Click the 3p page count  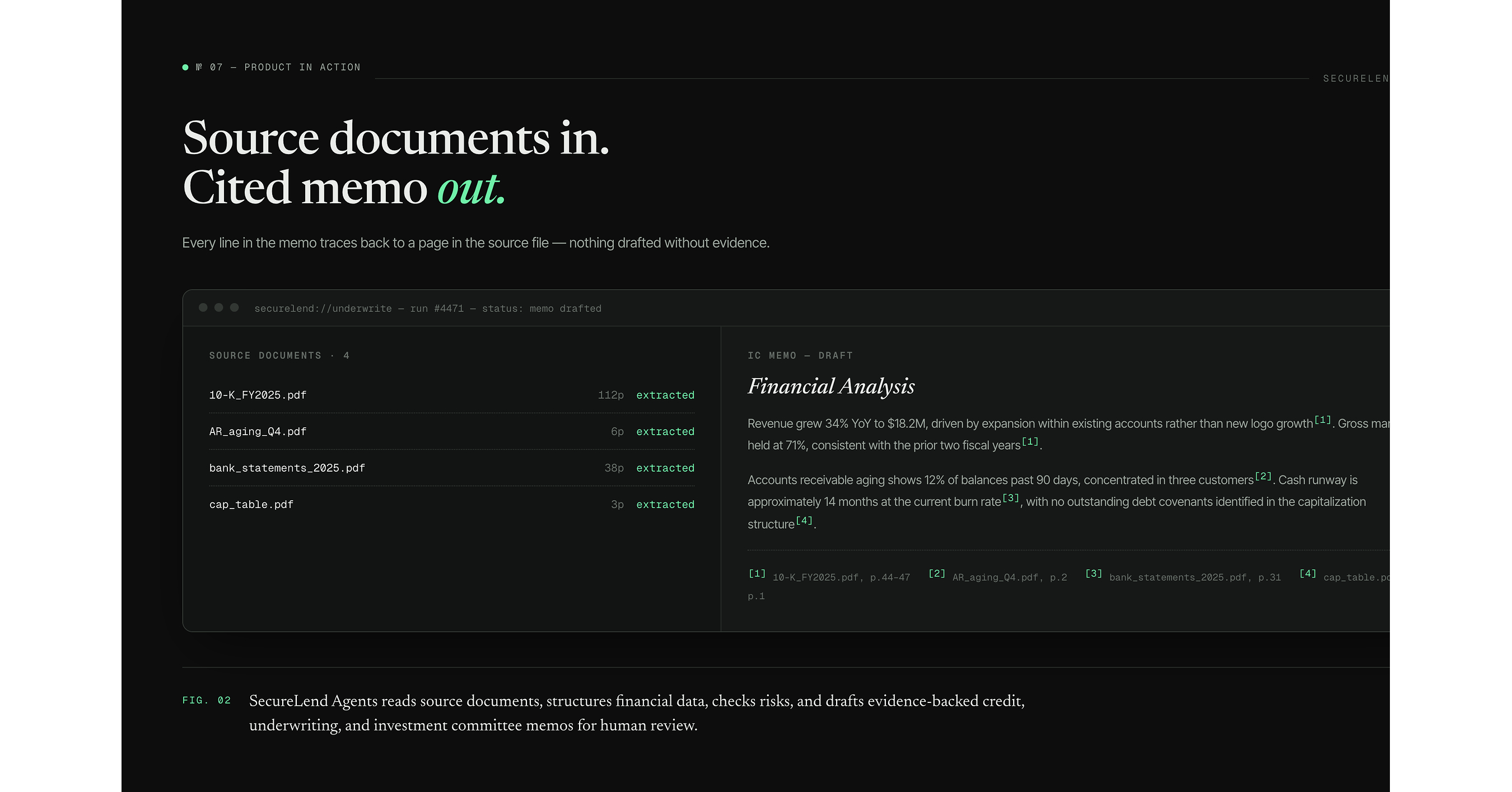coord(617,504)
